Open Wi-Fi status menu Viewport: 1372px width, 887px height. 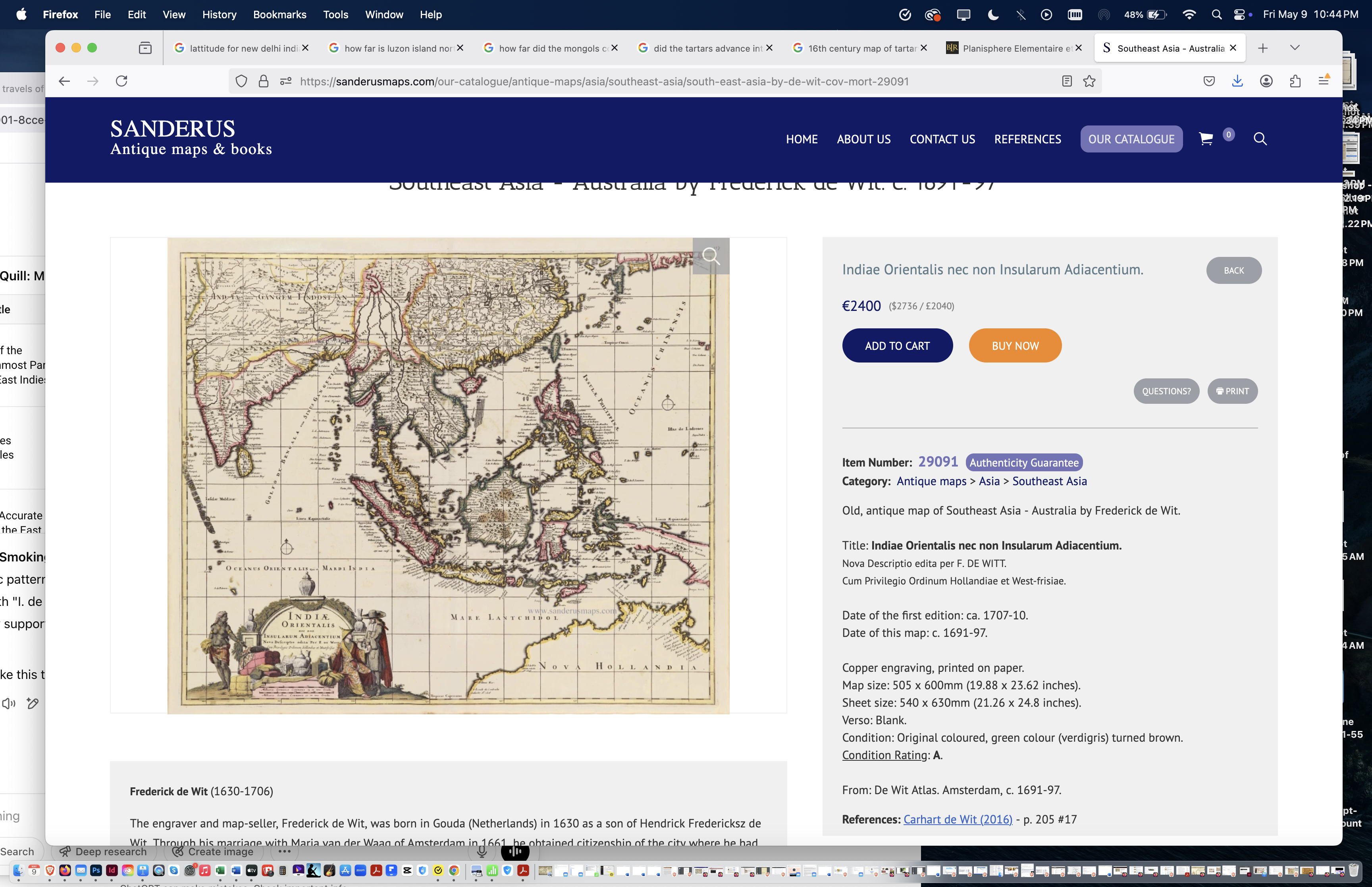click(x=1189, y=14)
